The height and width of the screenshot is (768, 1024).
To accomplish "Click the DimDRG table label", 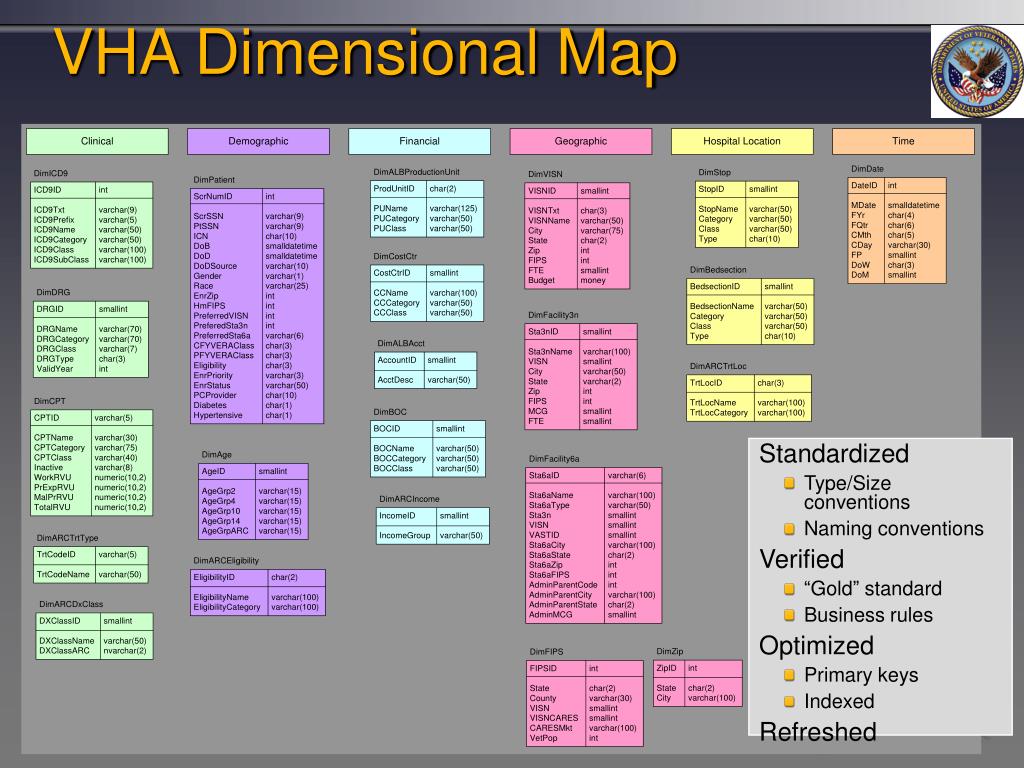I will [54, 292].
